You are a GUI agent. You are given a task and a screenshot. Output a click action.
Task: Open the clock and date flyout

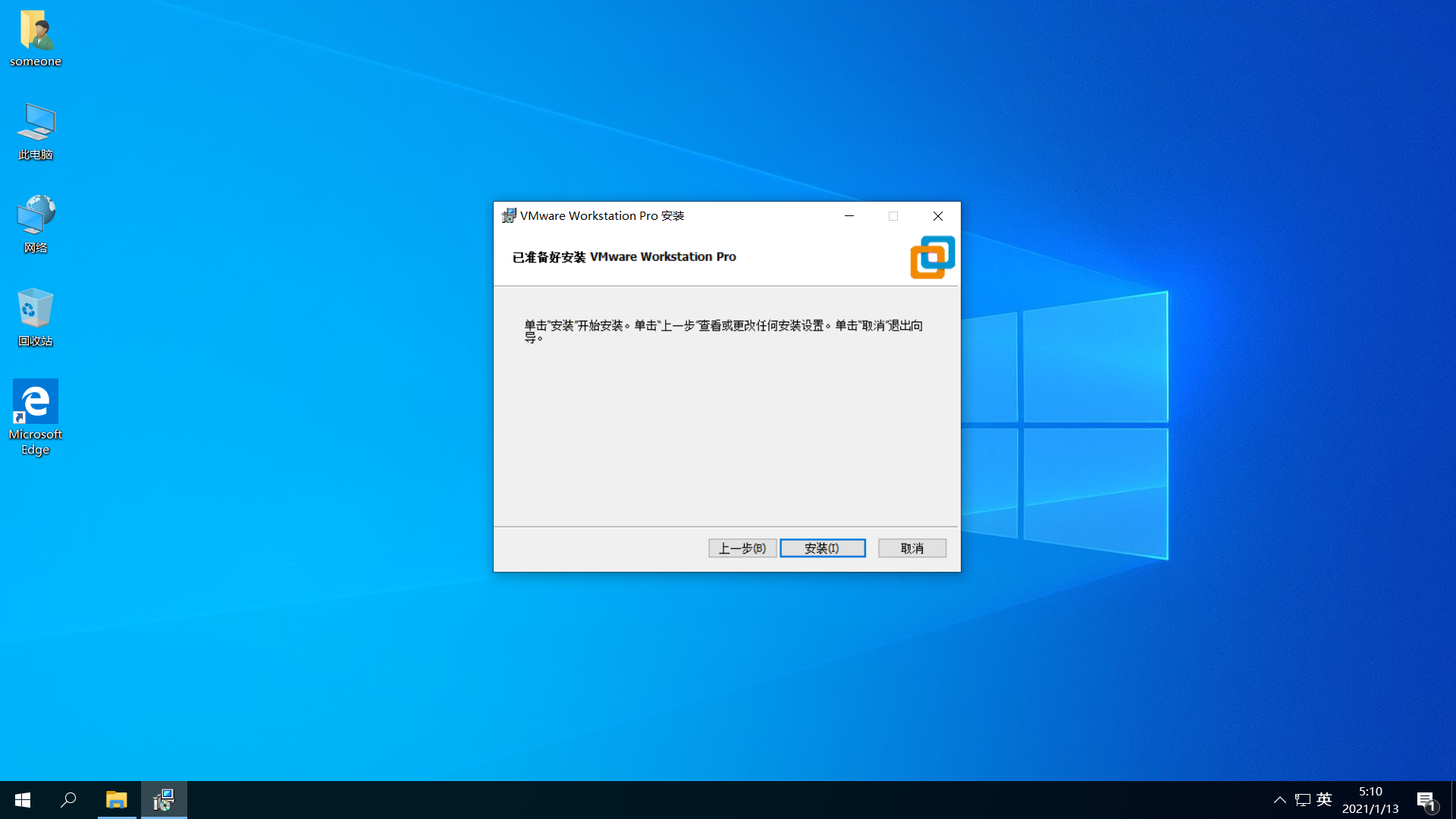point(1370,800)
